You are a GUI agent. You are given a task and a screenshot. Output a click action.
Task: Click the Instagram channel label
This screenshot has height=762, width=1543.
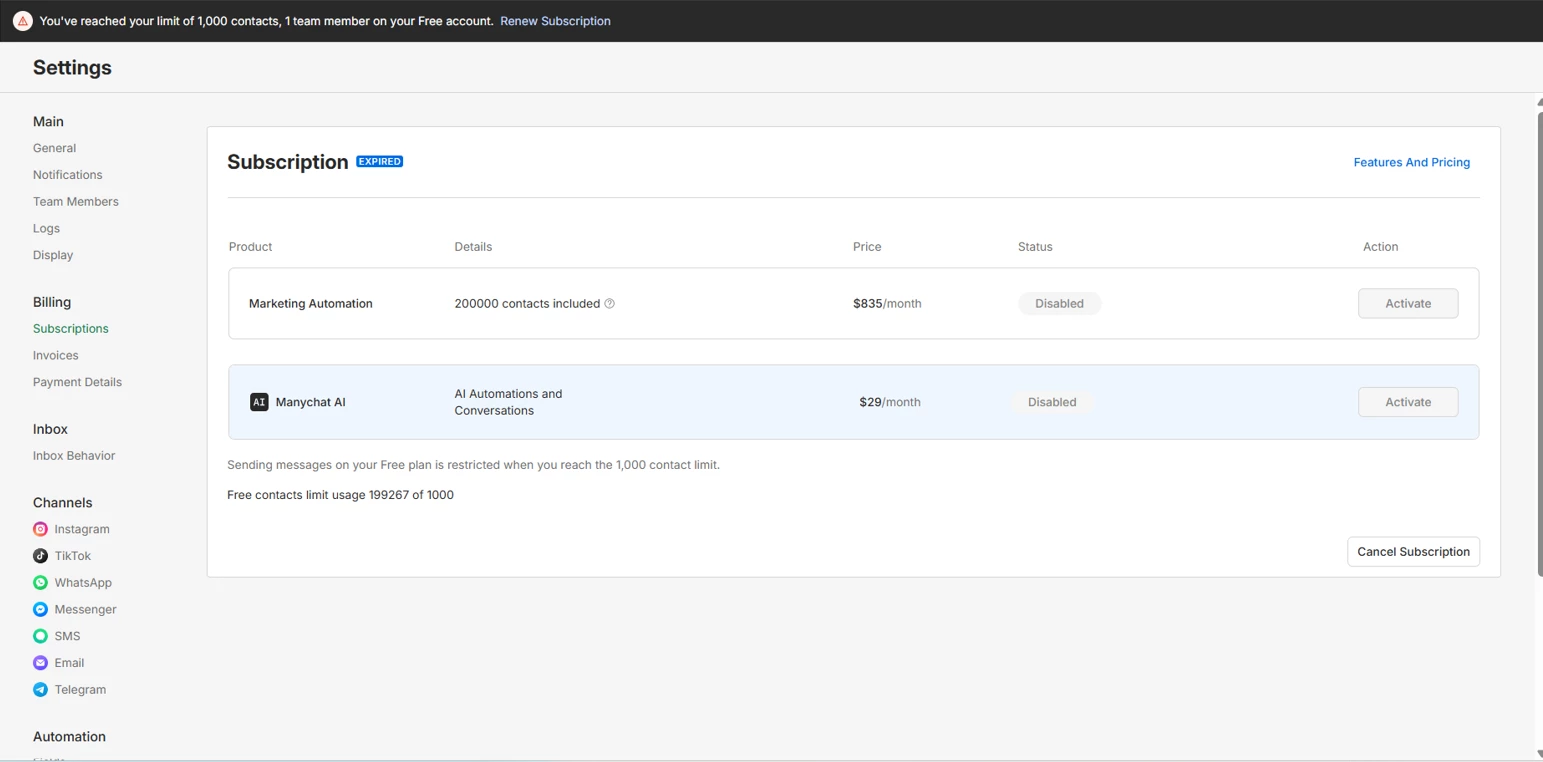coord(82,529)
